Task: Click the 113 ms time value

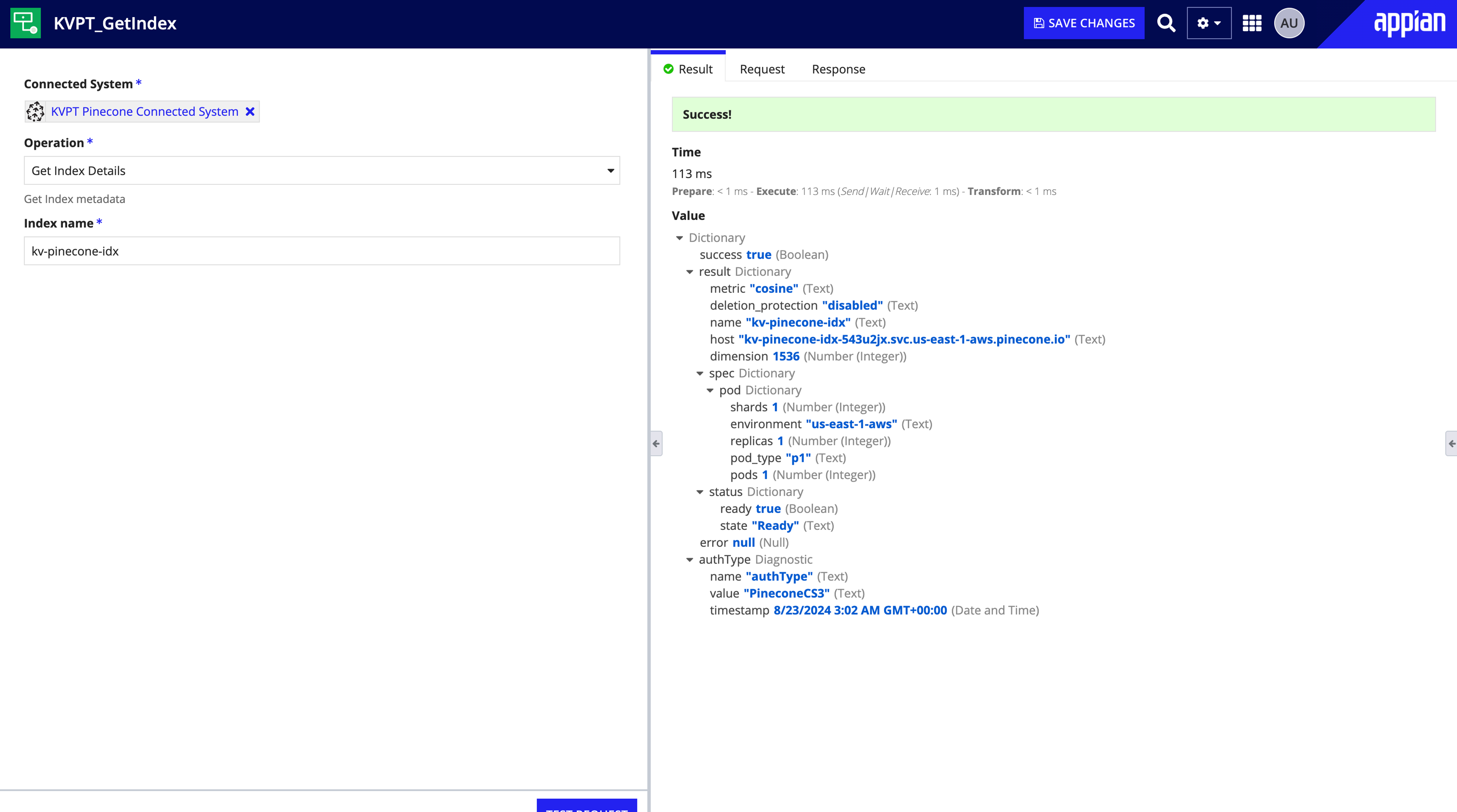Action: coord(691,174)
